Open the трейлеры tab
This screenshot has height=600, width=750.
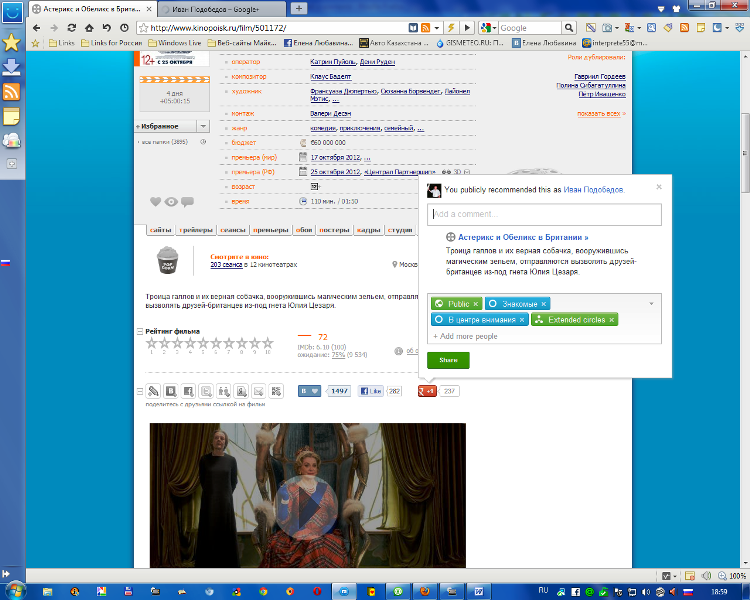196,230
